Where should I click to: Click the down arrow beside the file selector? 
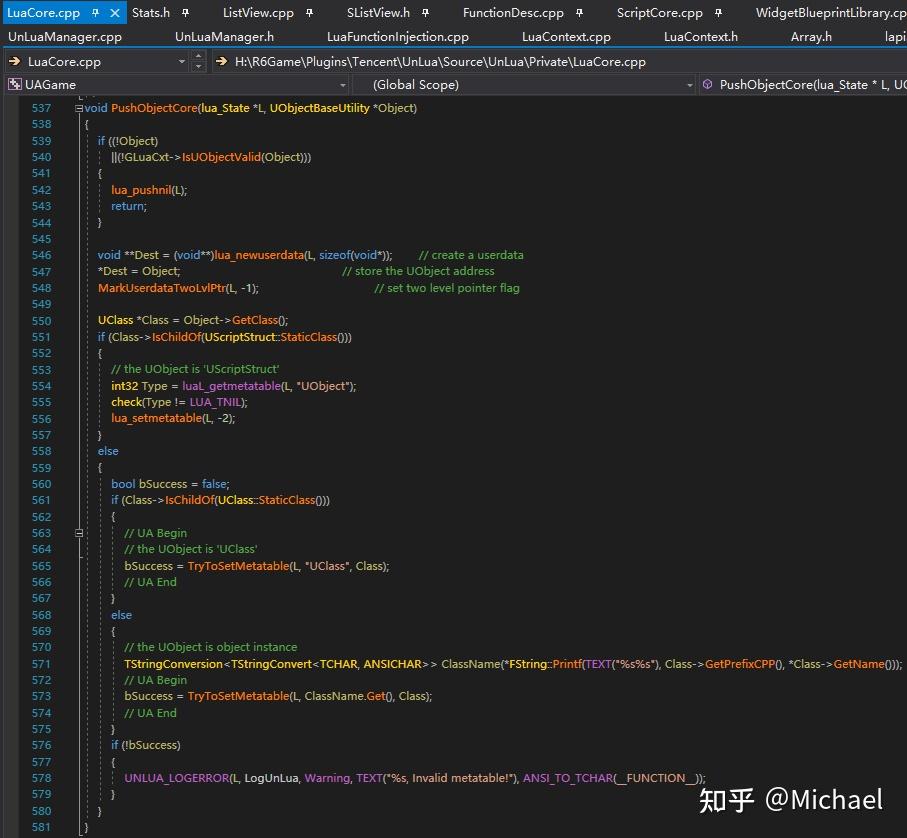(x=198, y=67)
